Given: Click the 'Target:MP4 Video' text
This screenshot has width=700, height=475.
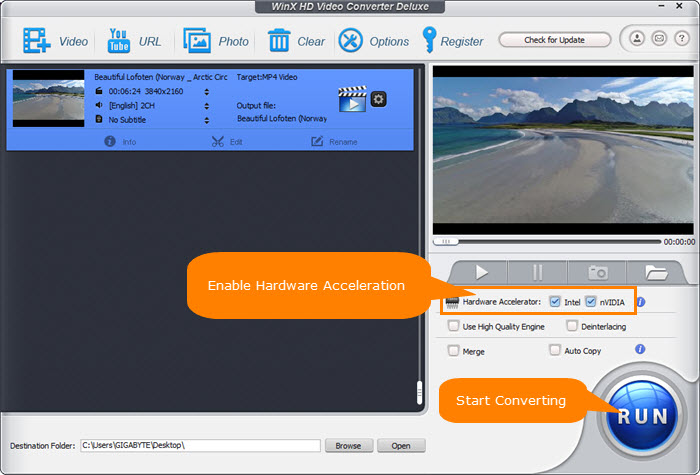Looking at the screenshot, I should click(x=267, y=77).
